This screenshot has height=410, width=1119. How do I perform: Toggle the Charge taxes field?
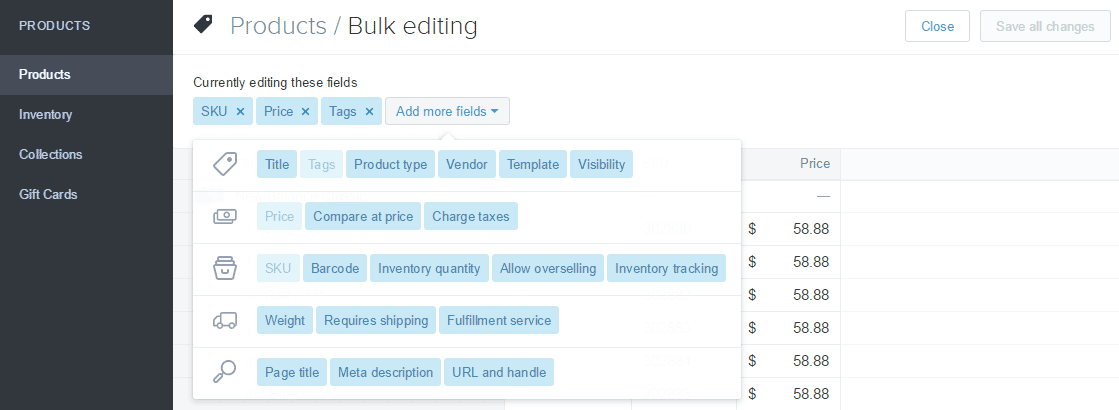pos(470,216)
